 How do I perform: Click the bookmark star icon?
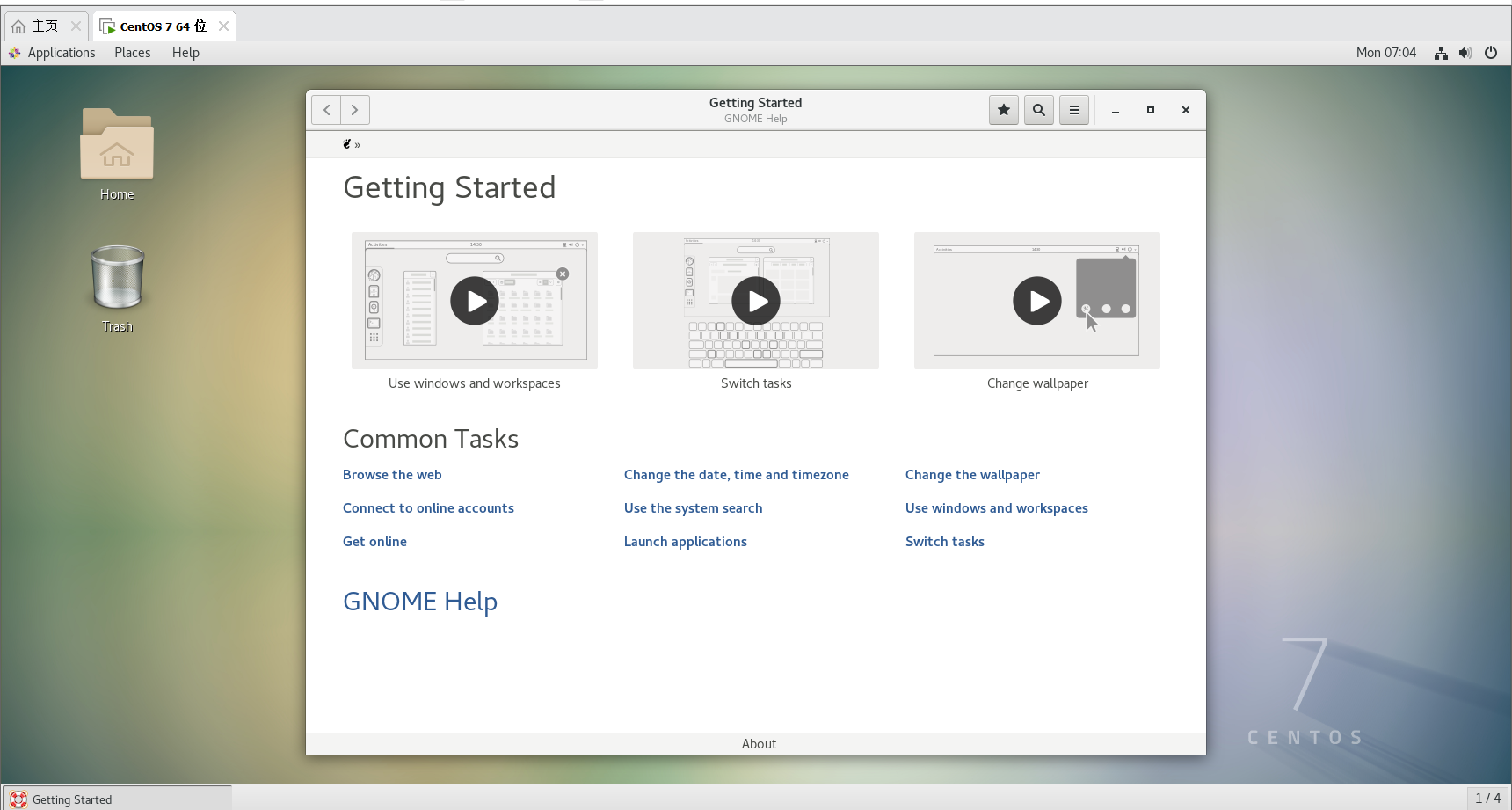pos(1003,110)
